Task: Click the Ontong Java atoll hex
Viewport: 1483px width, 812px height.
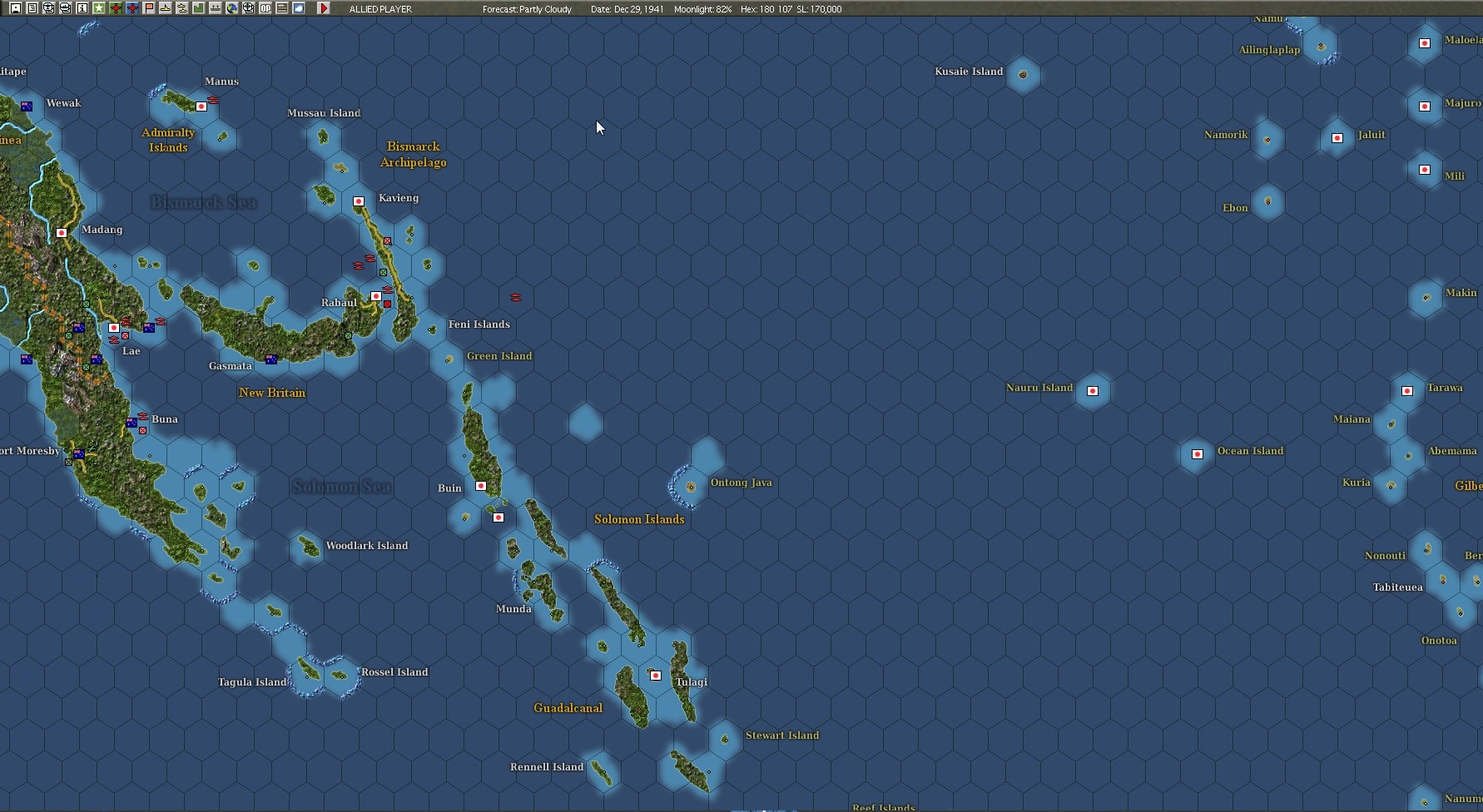Action: pos(690,487)
